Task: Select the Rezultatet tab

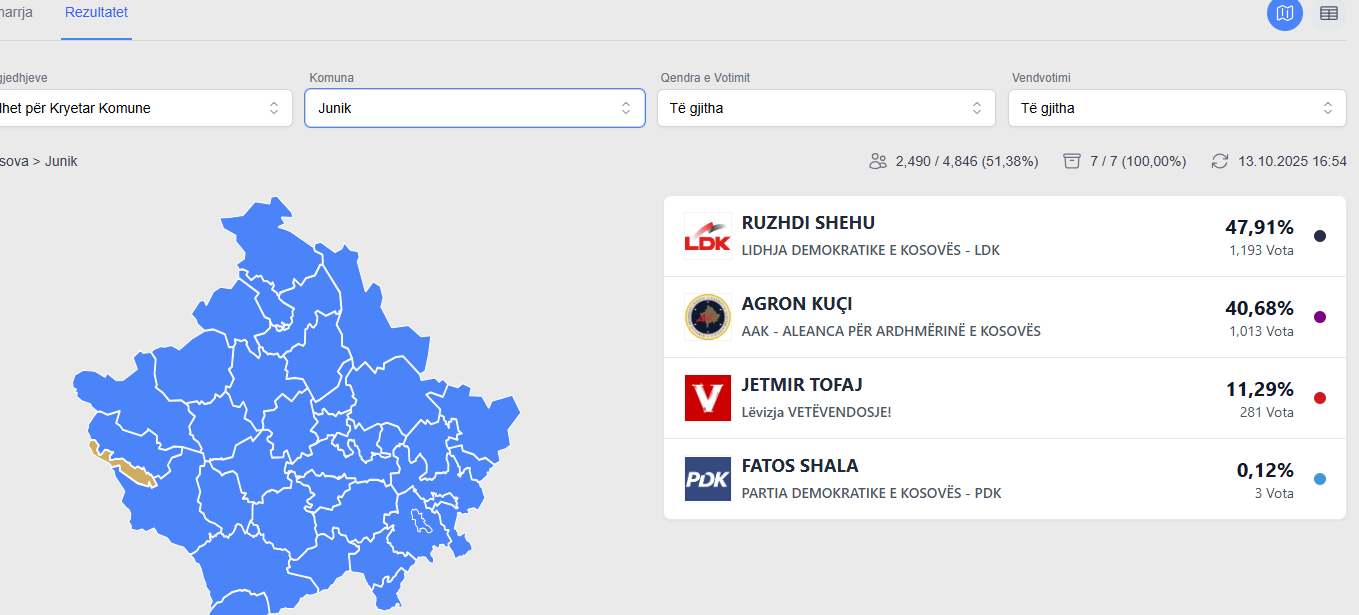Action: coord(96,13)
